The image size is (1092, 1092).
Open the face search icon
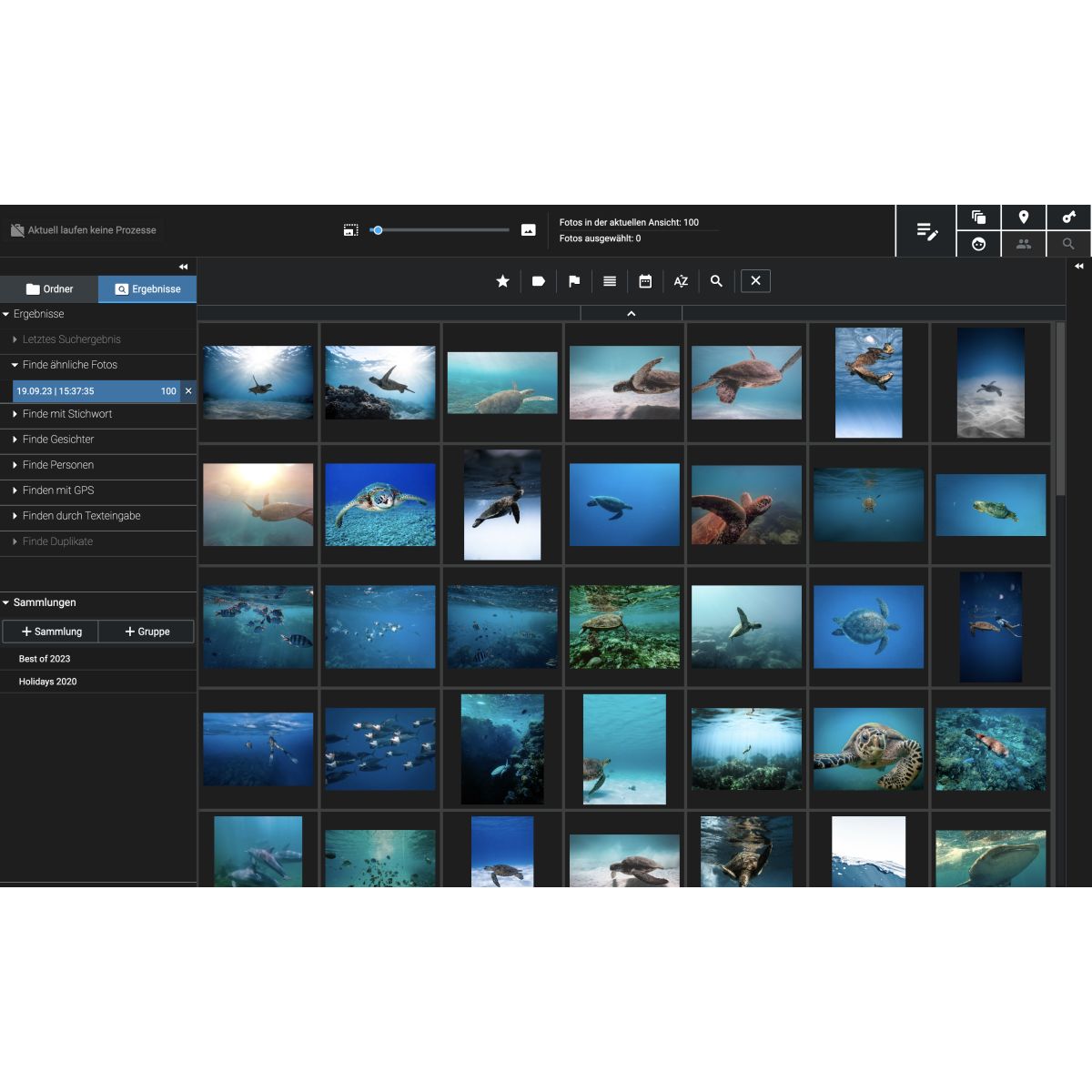978,244
